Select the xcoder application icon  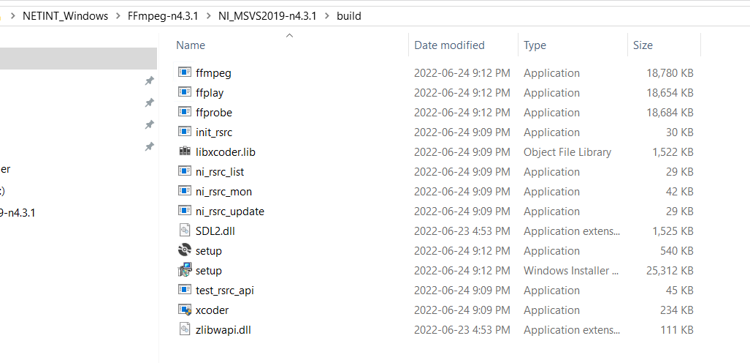pyautogui.click(x=185, y=309)
